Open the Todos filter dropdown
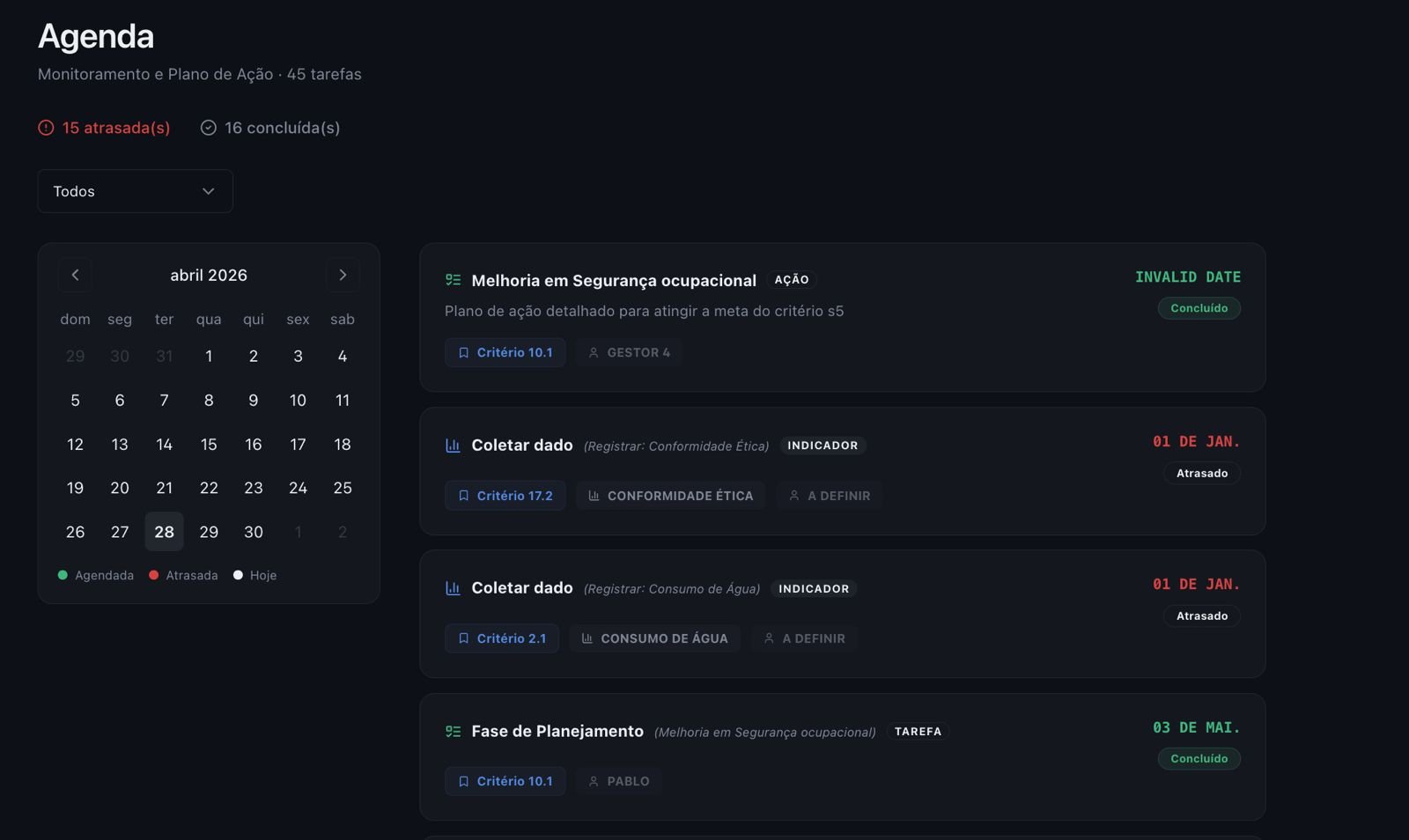 click(x=135, y=191)
